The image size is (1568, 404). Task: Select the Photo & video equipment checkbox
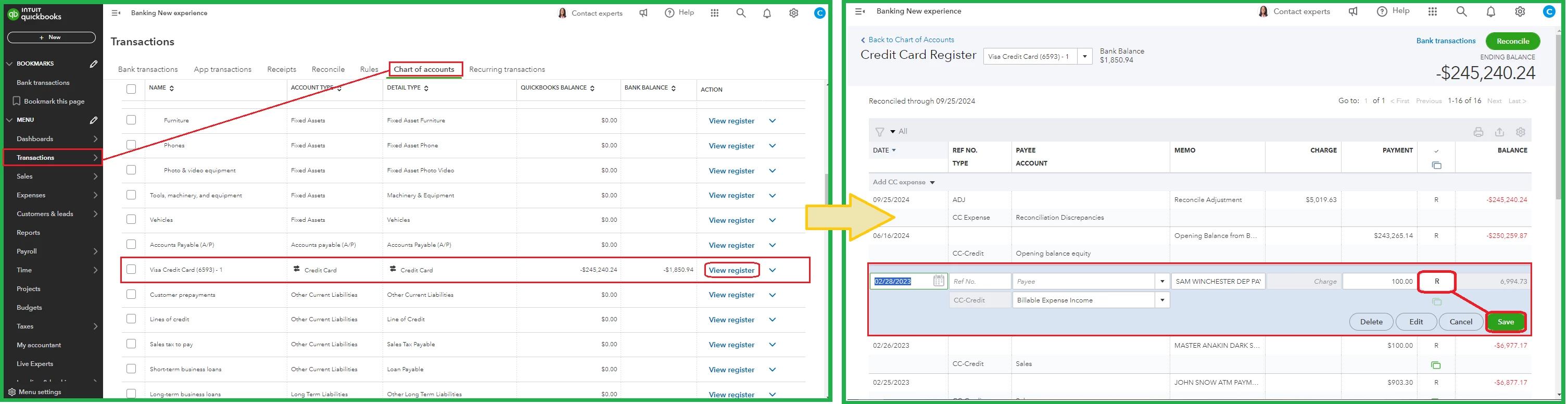[x=131, y=170]
